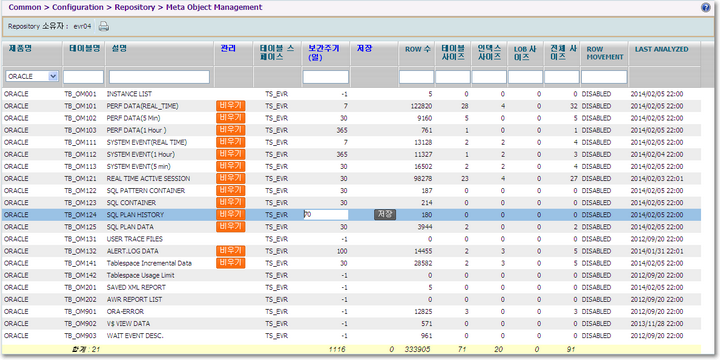Viewport: 720px width, 360px height.
Task: Focus the table name filter field
Action: 84,77
